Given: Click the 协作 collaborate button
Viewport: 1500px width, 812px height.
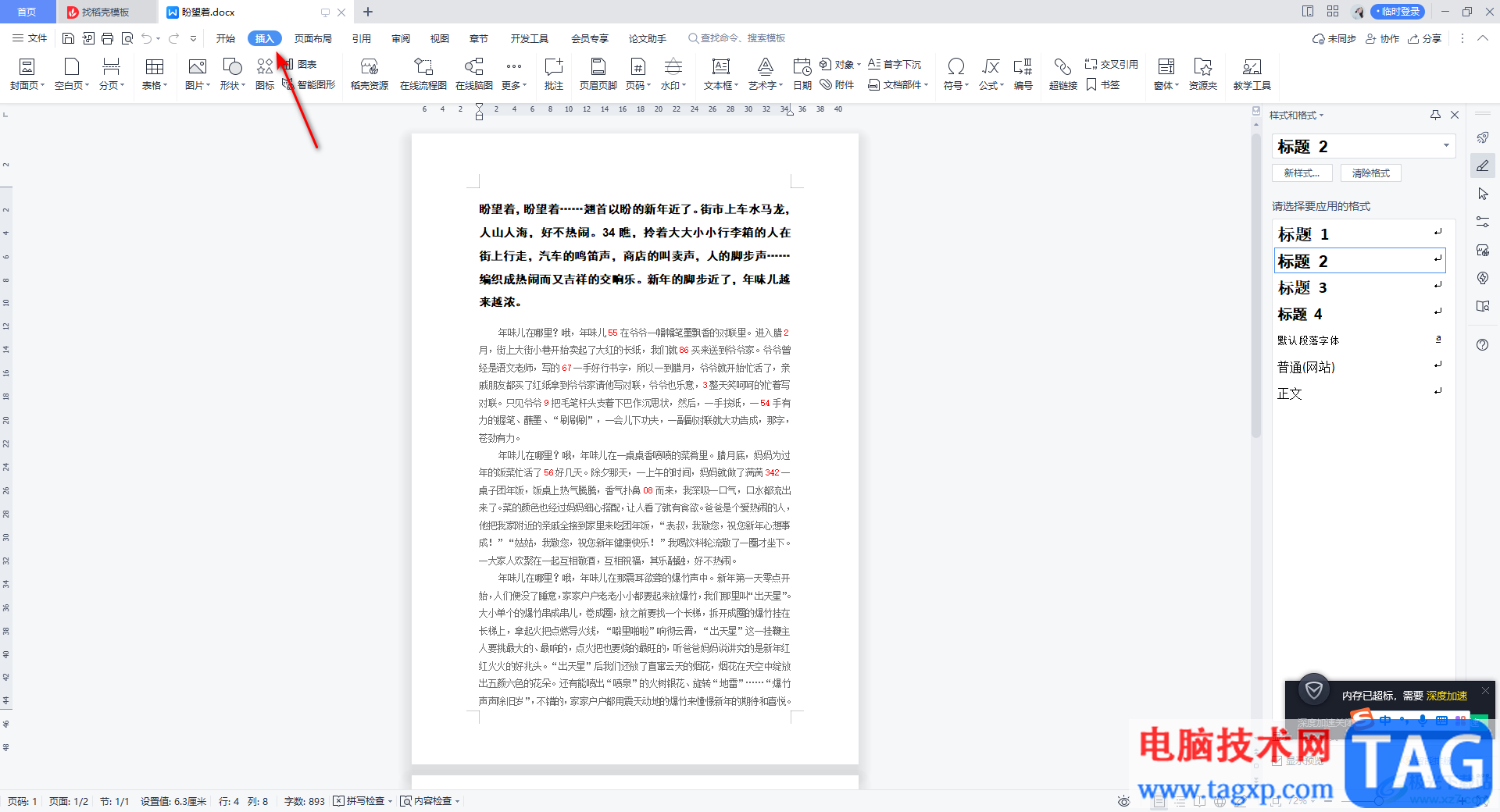Looking at the screenshot, I should click(x=1383, y=38).
